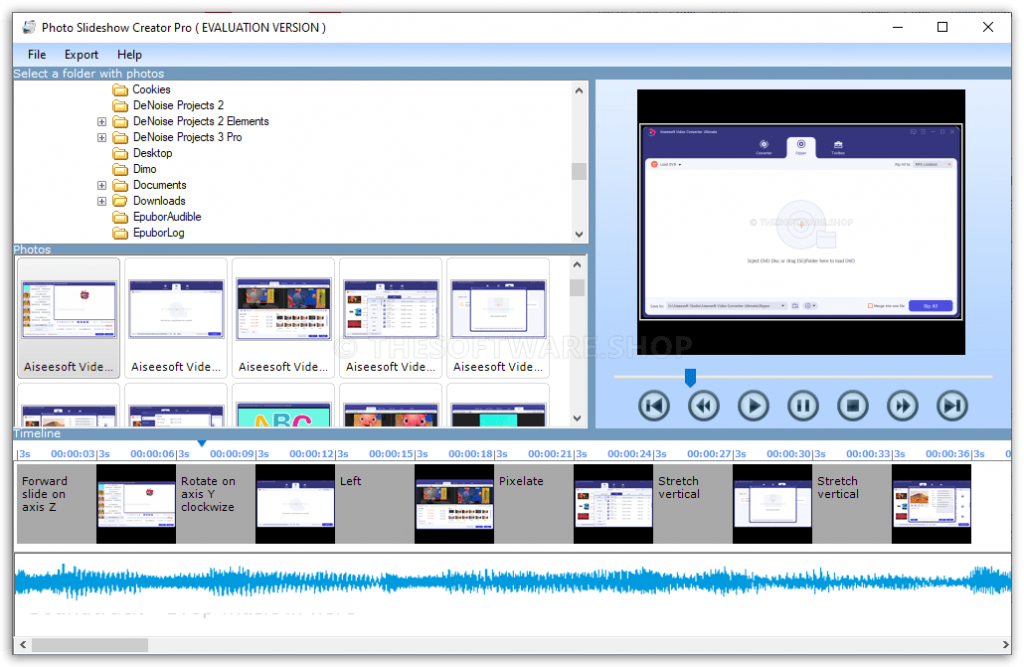Select the Desktop folder
The image size is (1024, 667).
[152, 153]
